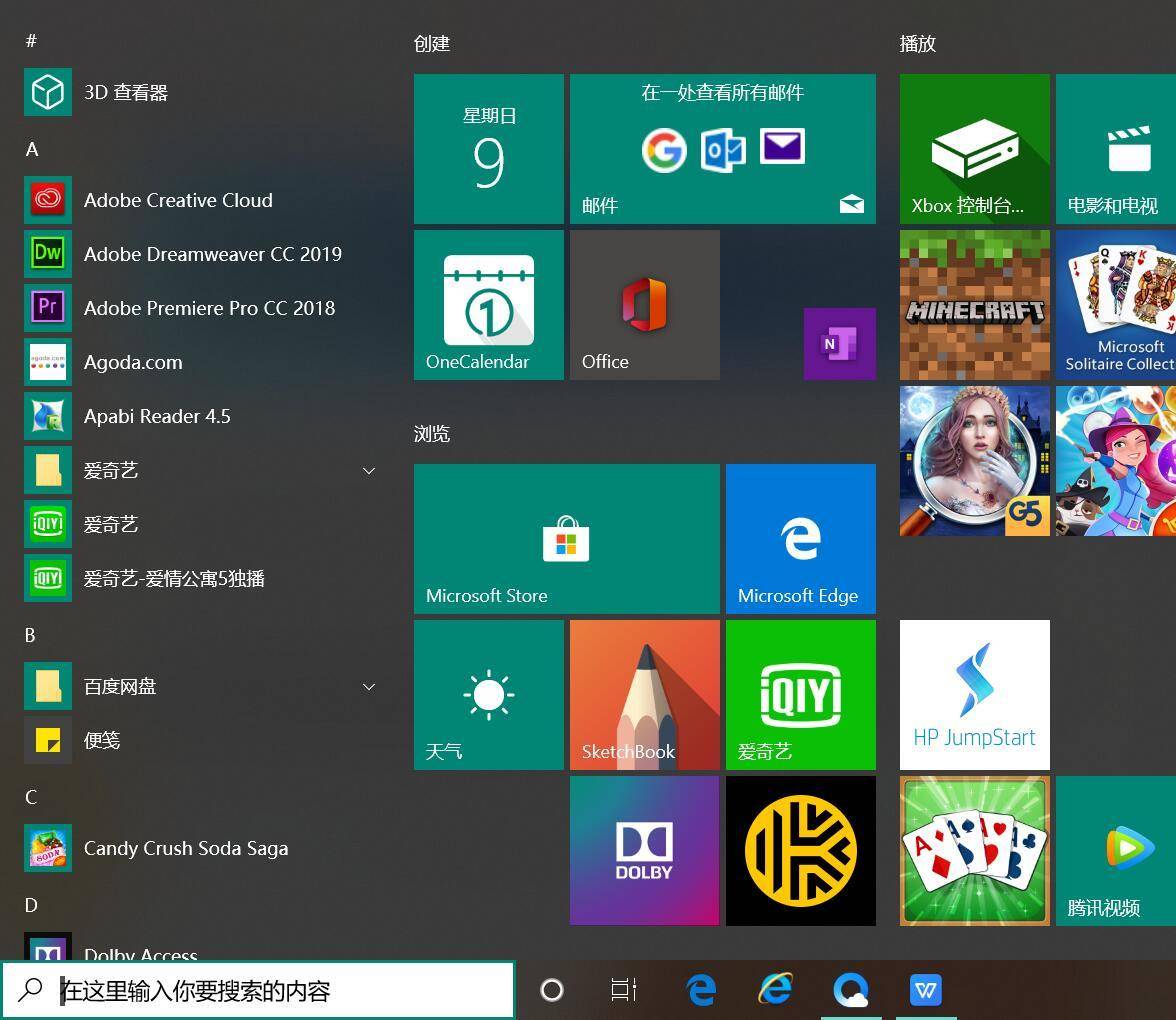Open the OneNote purple tile
Viewport: 1176px width, 1020px height.
840,344
